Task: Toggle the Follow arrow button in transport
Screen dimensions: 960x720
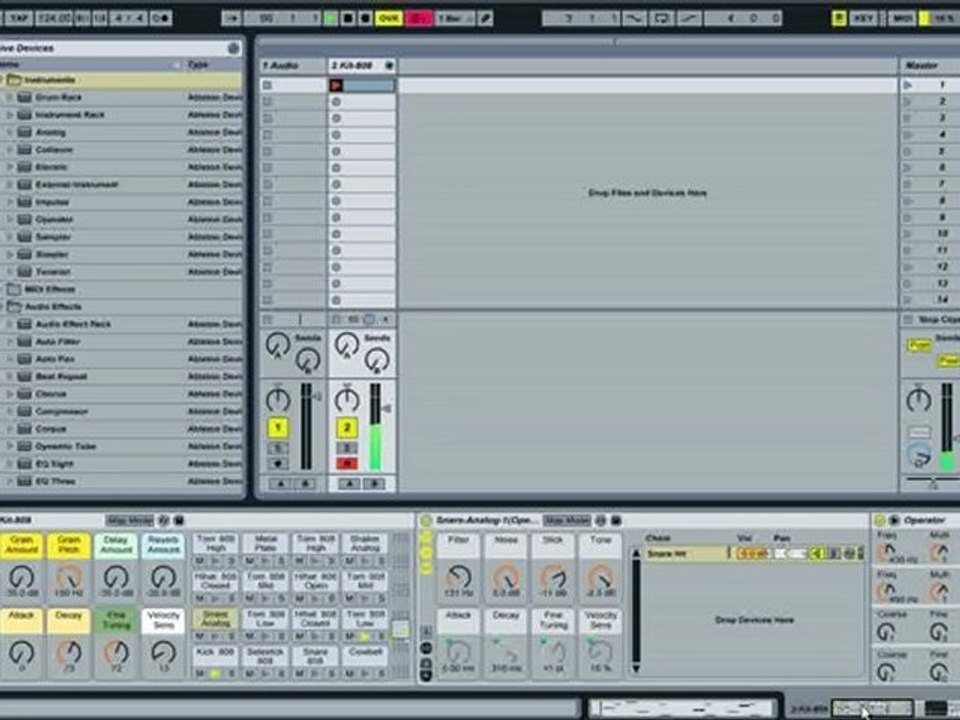Action: [231, 18]
